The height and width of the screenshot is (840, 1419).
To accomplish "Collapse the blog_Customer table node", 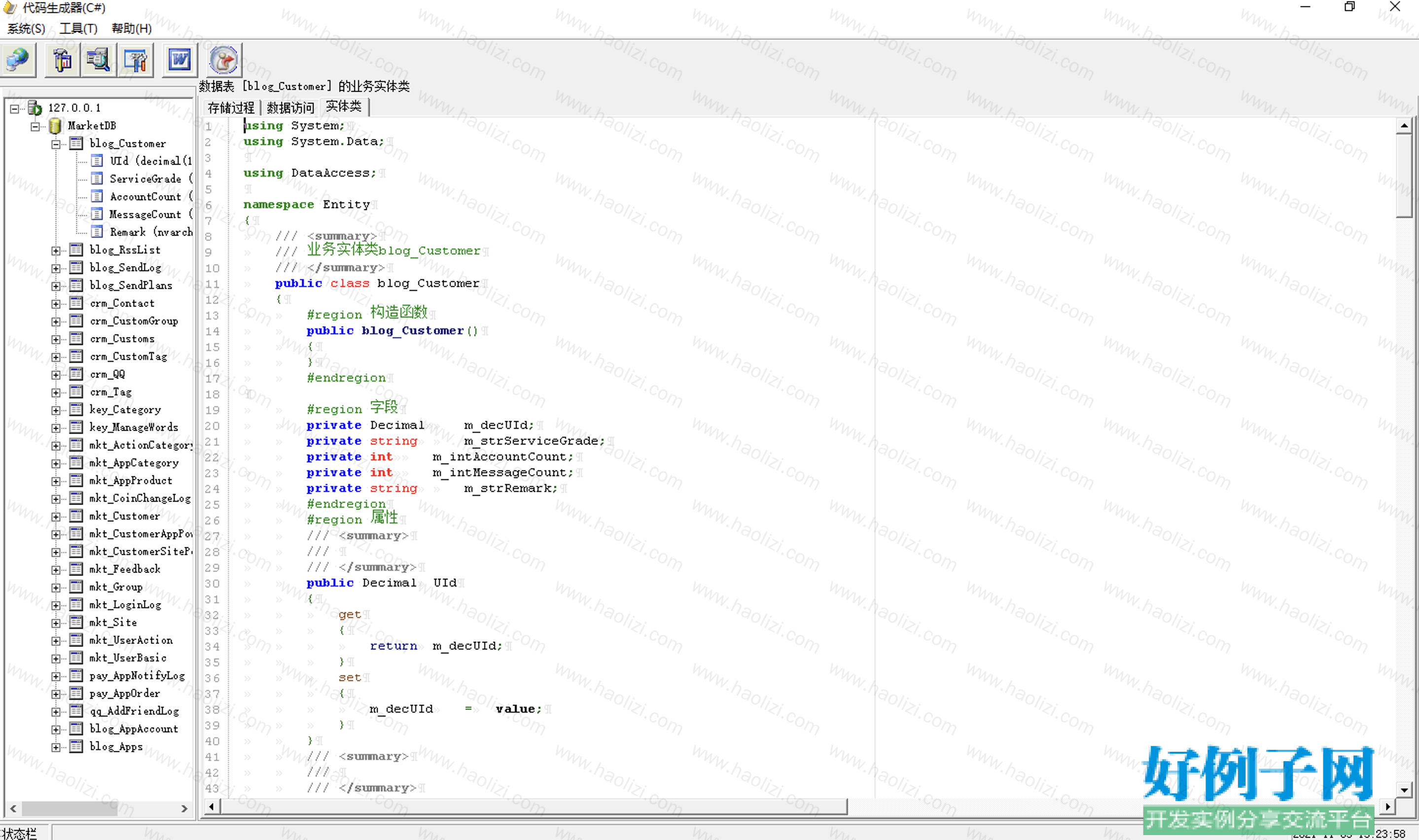I will point(56,144).
